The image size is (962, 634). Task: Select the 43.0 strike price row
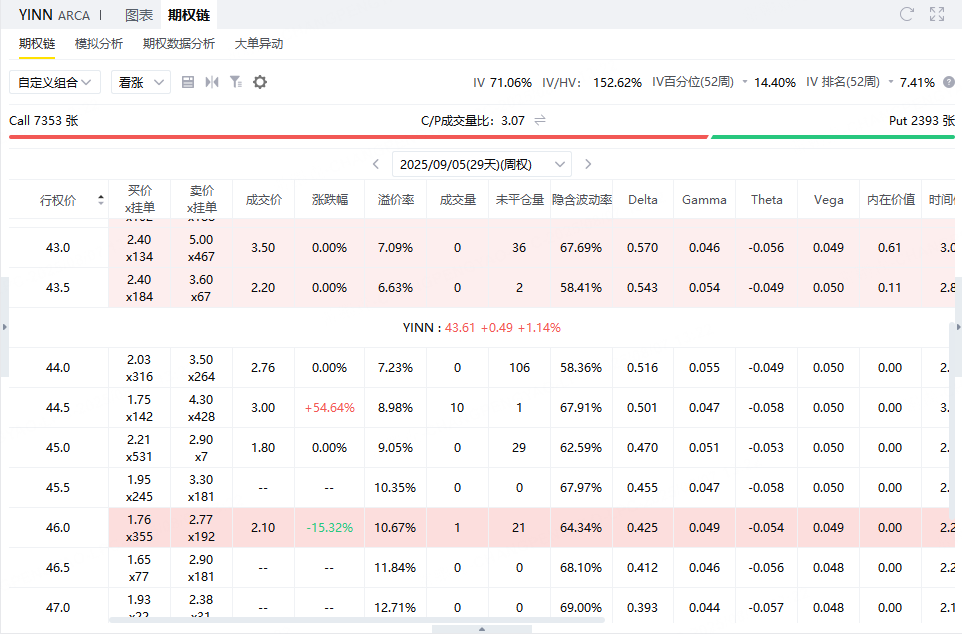482,247
